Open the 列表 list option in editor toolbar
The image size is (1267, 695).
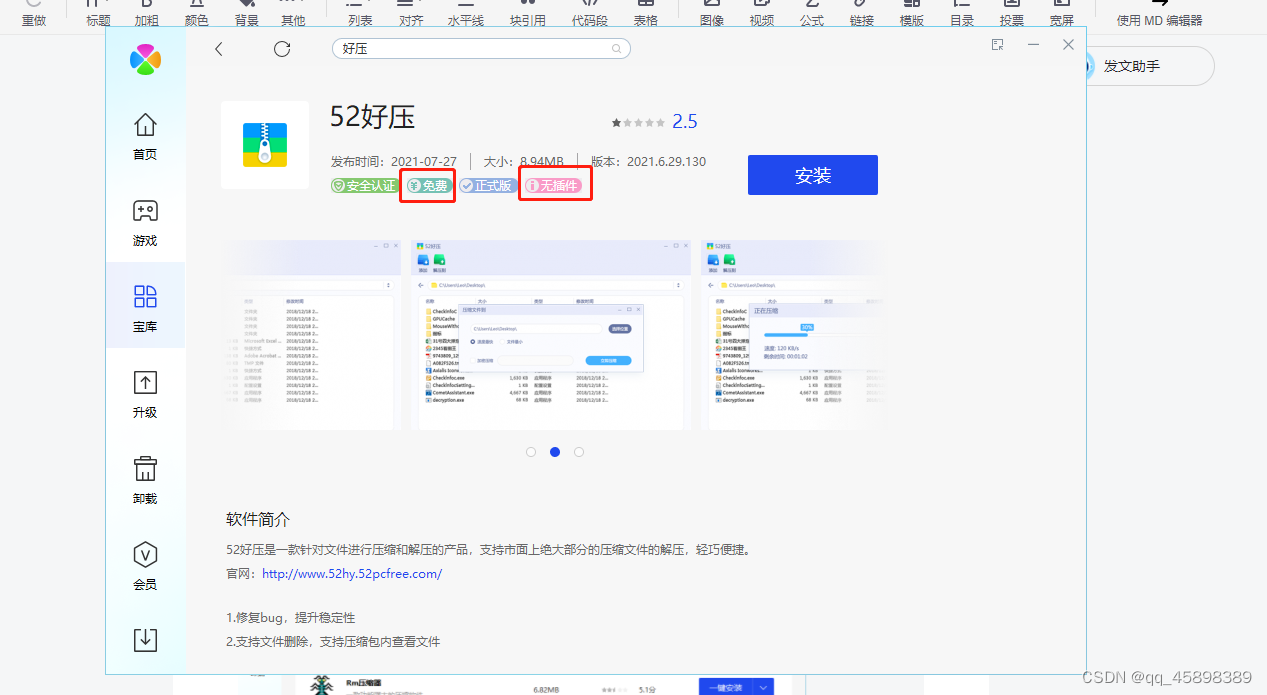(360, 14)
